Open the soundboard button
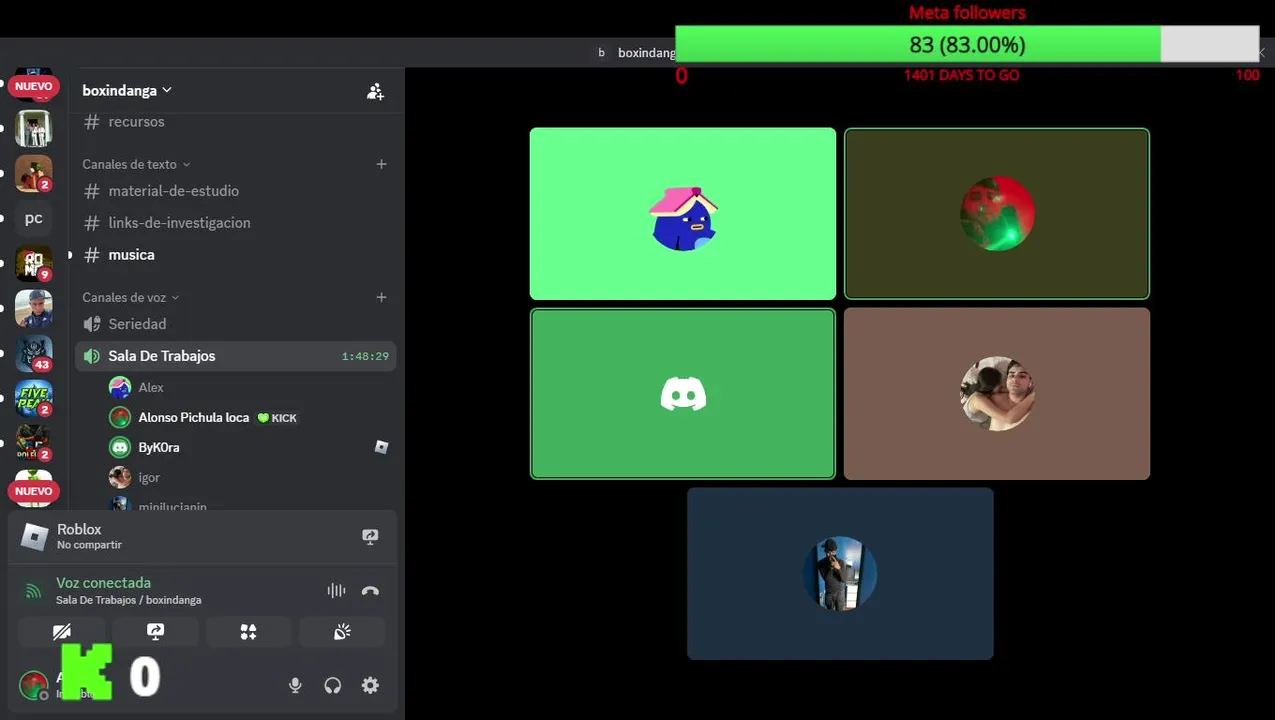Viewport: 1275px width, 720px height. (x=342, y=631)
